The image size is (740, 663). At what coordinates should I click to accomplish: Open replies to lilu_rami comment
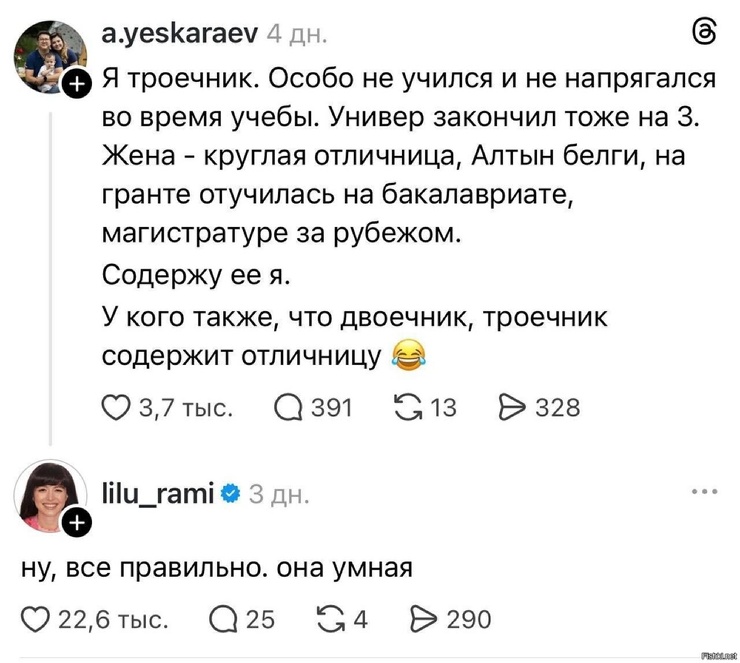tap(223, 620)
